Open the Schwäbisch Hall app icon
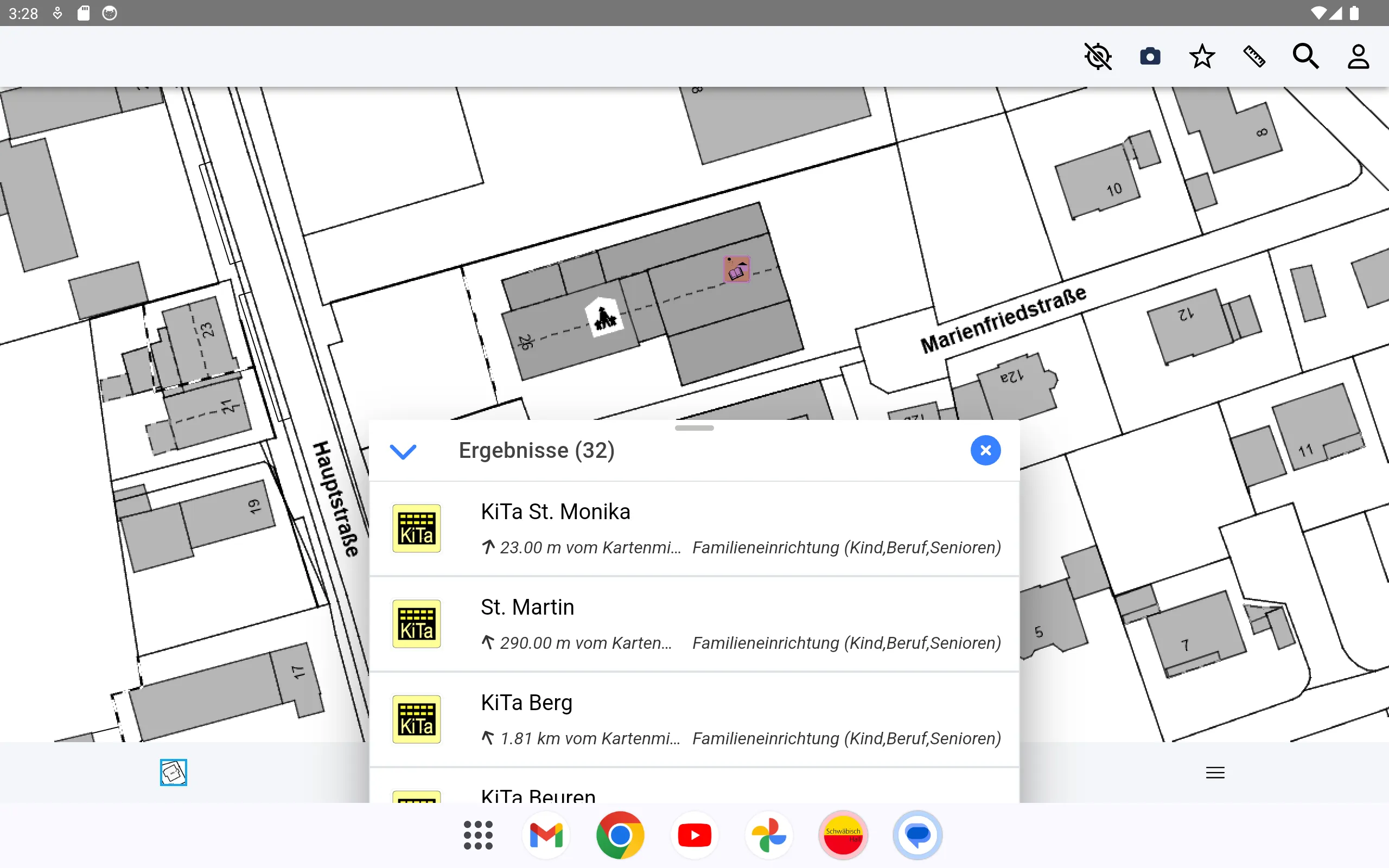The image size is (1389, 868). point(843,835)
